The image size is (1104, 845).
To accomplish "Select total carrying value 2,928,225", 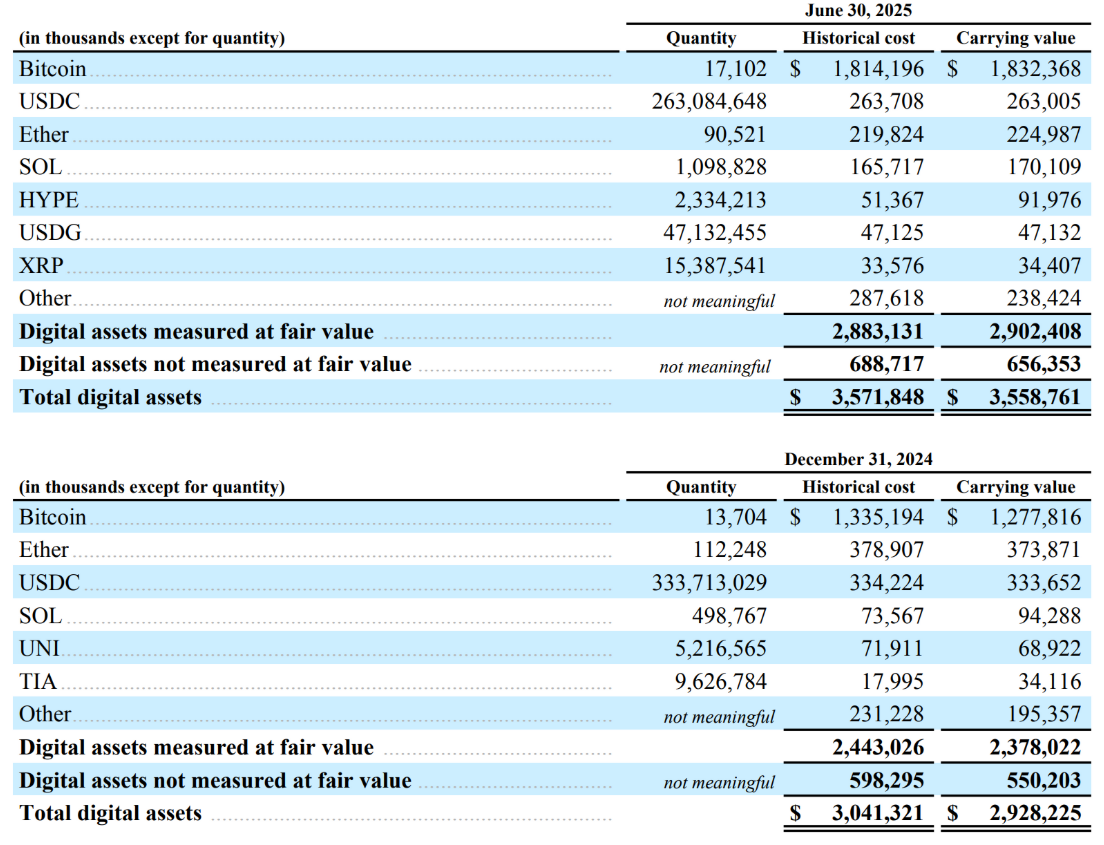I will pos(1035,813).
